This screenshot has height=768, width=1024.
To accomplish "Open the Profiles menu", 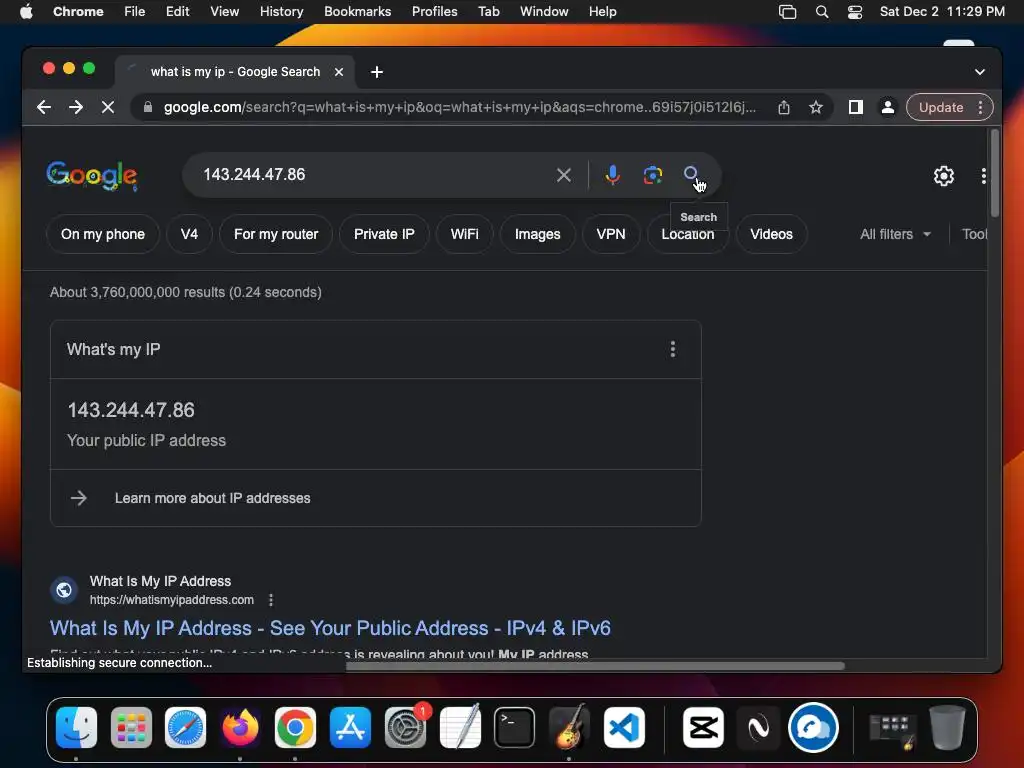I will pyautogui.click(x=434, y=12).
